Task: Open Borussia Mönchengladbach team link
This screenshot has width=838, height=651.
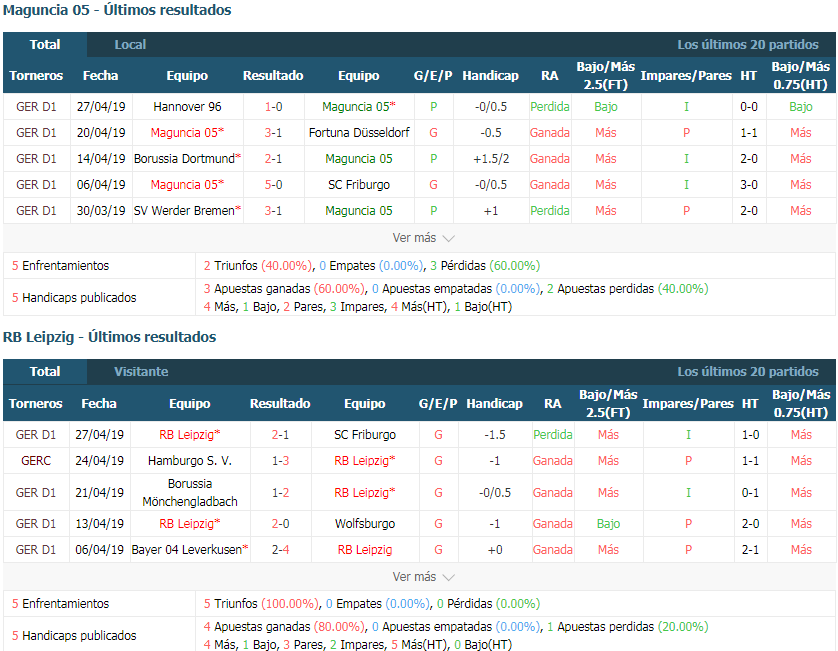Action: coord(190,493)
